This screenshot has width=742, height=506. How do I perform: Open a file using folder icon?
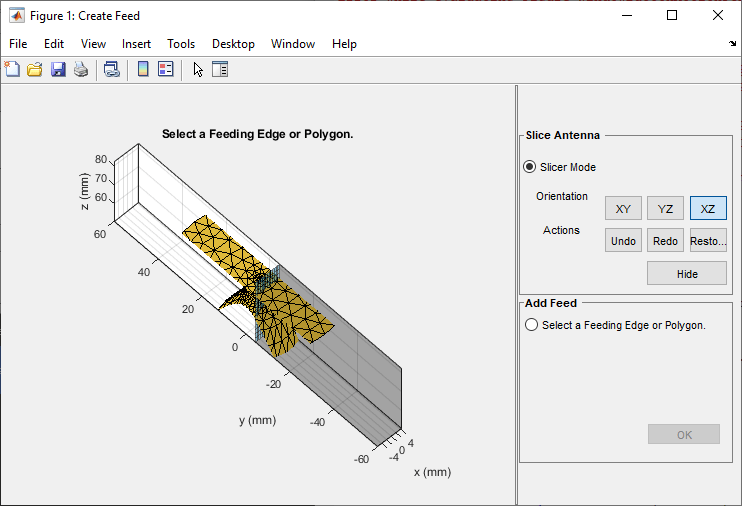pos(35,70)
